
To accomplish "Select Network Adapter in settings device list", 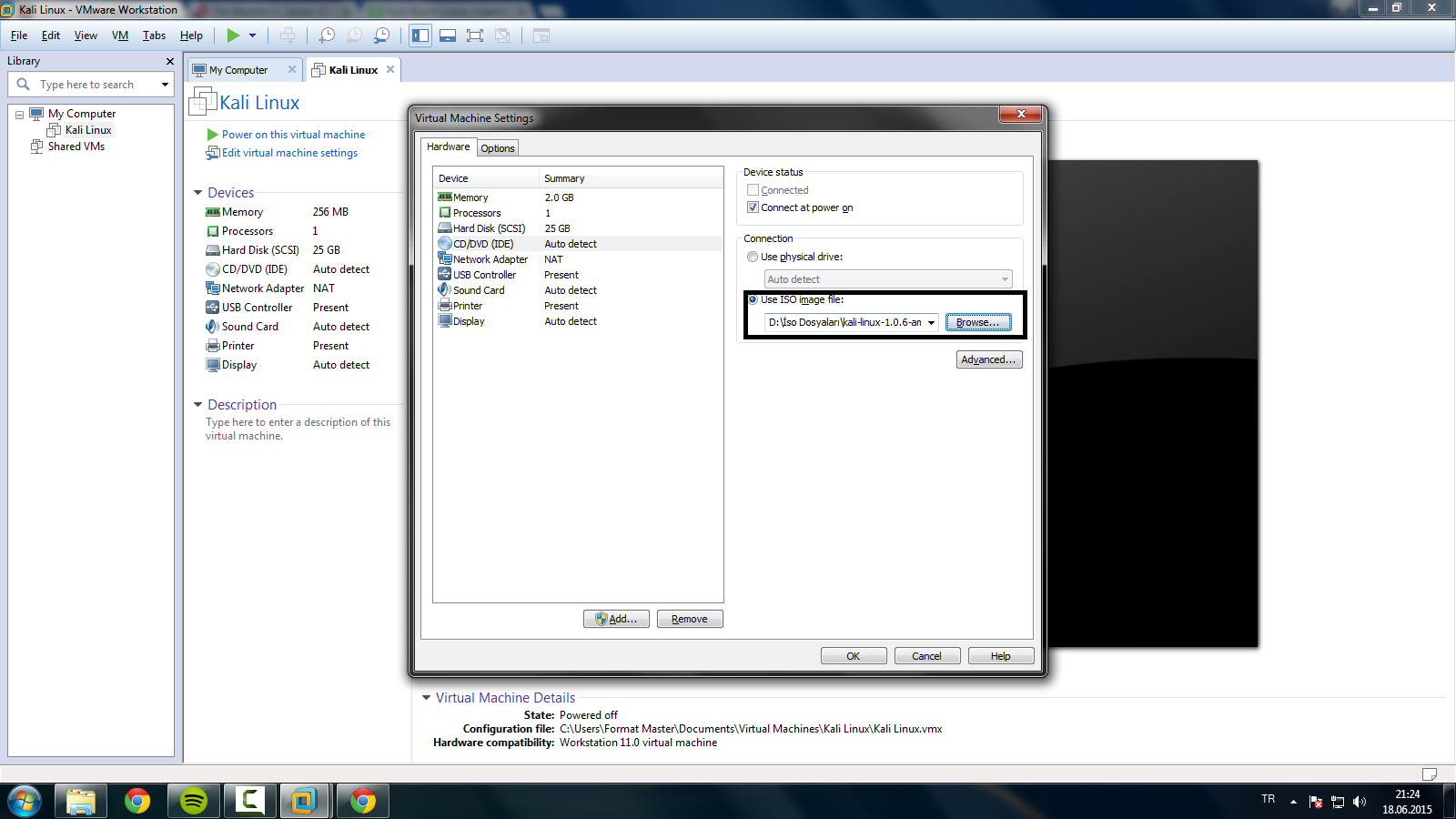I will (579, 259).
